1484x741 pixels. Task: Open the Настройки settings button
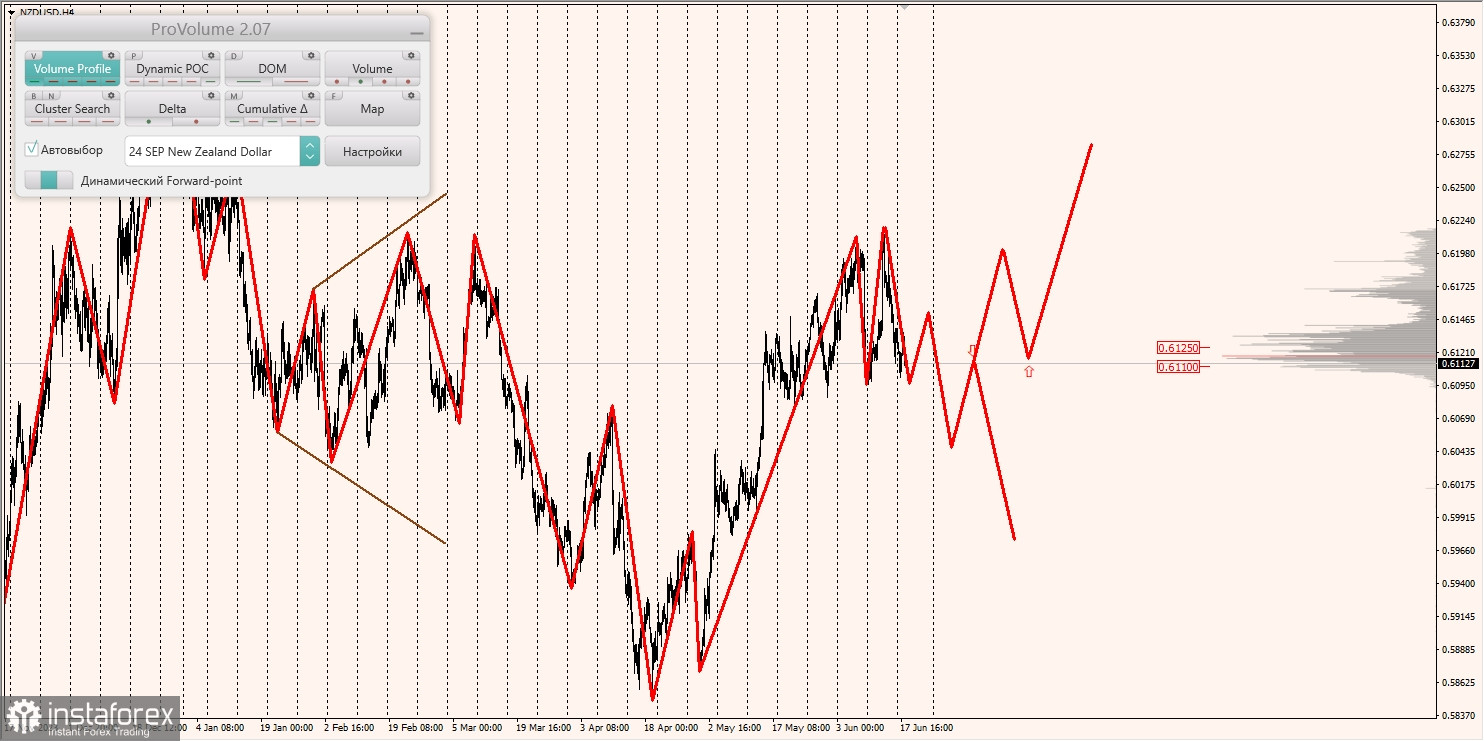pos(372,151)
